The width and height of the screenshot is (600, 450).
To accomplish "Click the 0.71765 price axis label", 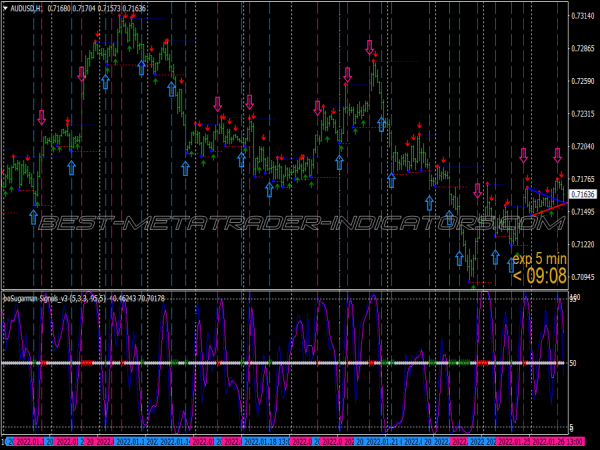I will click(583, 179).
